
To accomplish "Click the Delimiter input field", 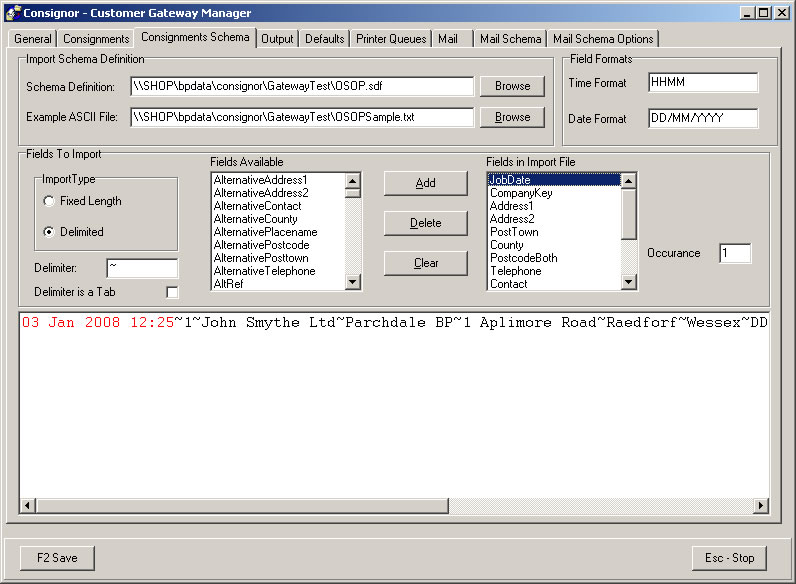I will [x=142, y=268].
